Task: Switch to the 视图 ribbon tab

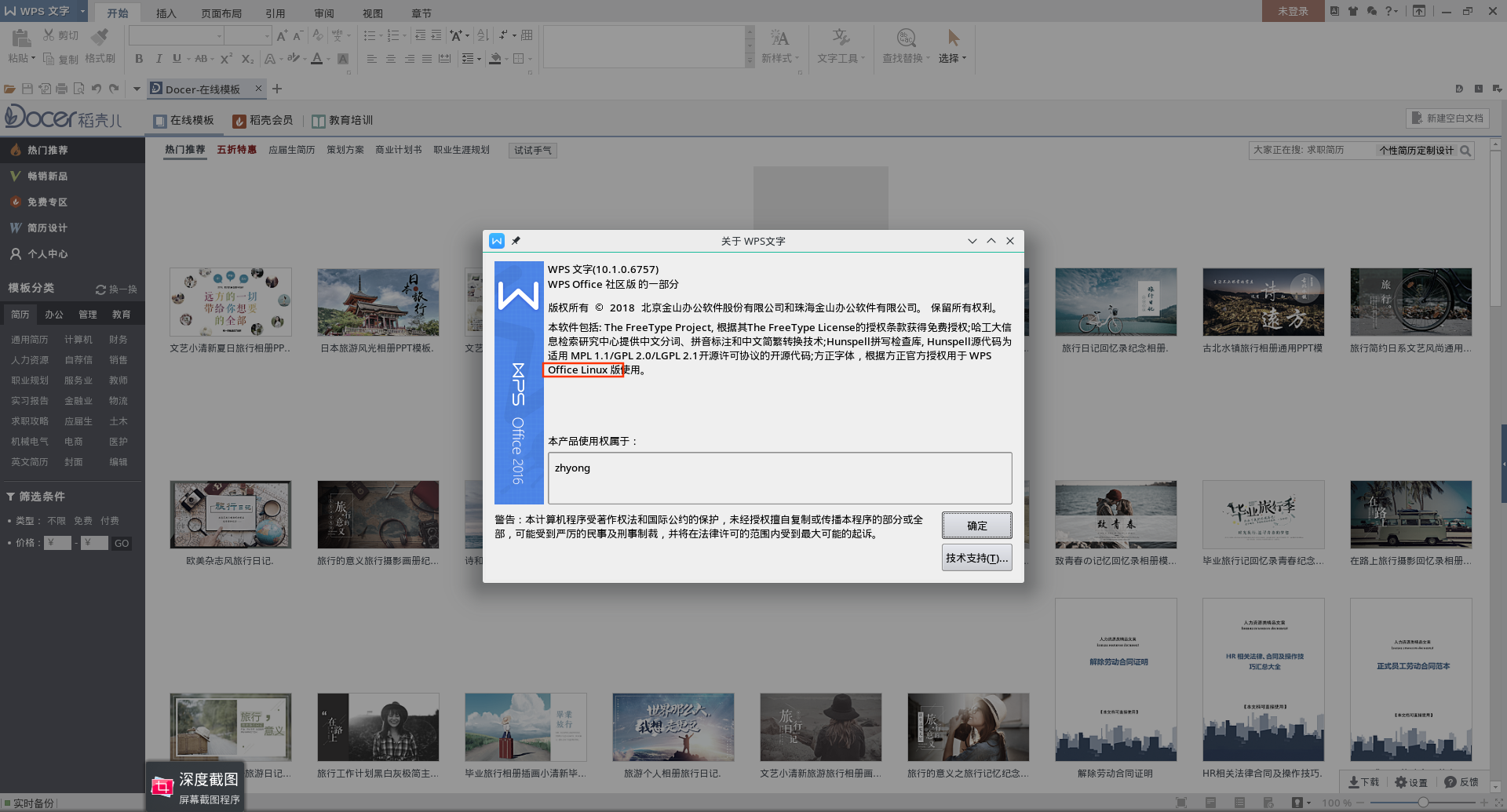Action: tap(373, 13)
